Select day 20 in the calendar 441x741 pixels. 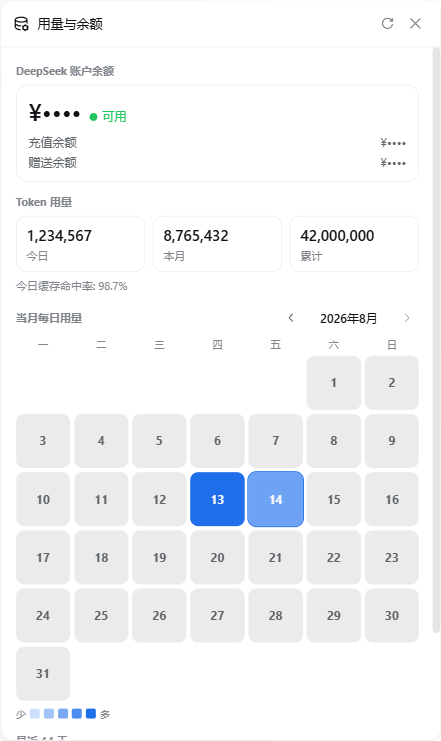coord(217,557)
